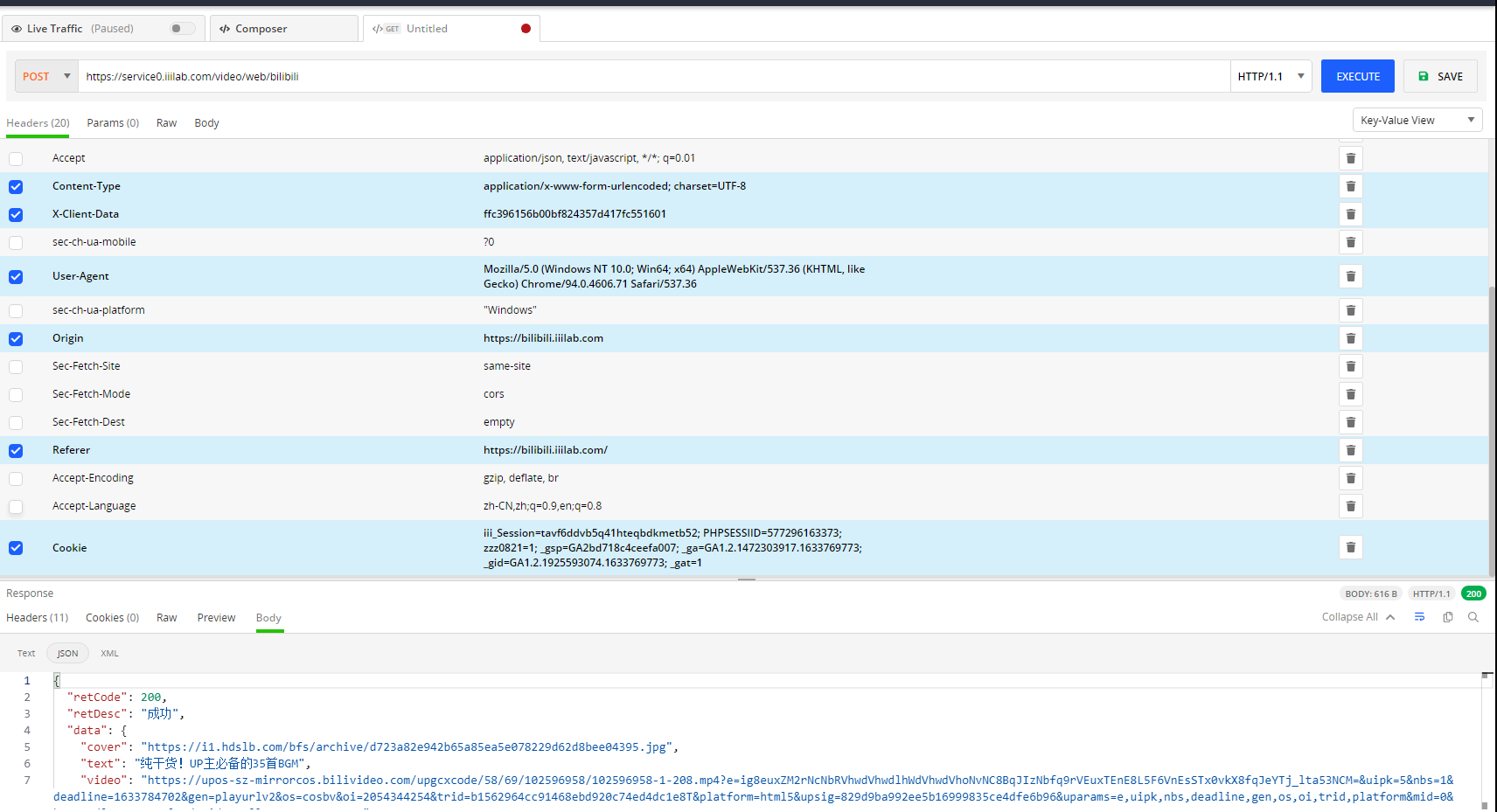The height and width of the screenshot is (812, 1497).
Task: Uncheck the X-Client-Data header checkbox
Action: tap(16, 214)
